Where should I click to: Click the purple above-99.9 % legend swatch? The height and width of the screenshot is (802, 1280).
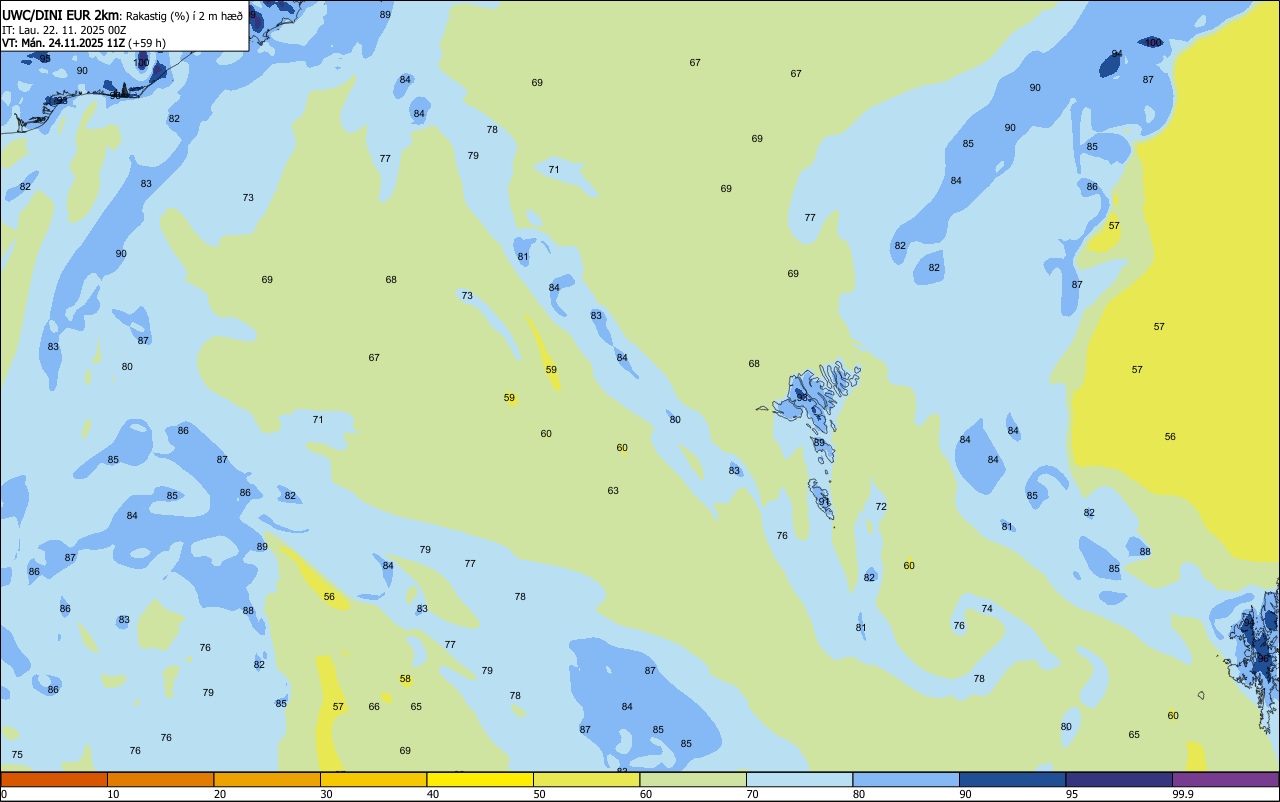[1225, 779]
